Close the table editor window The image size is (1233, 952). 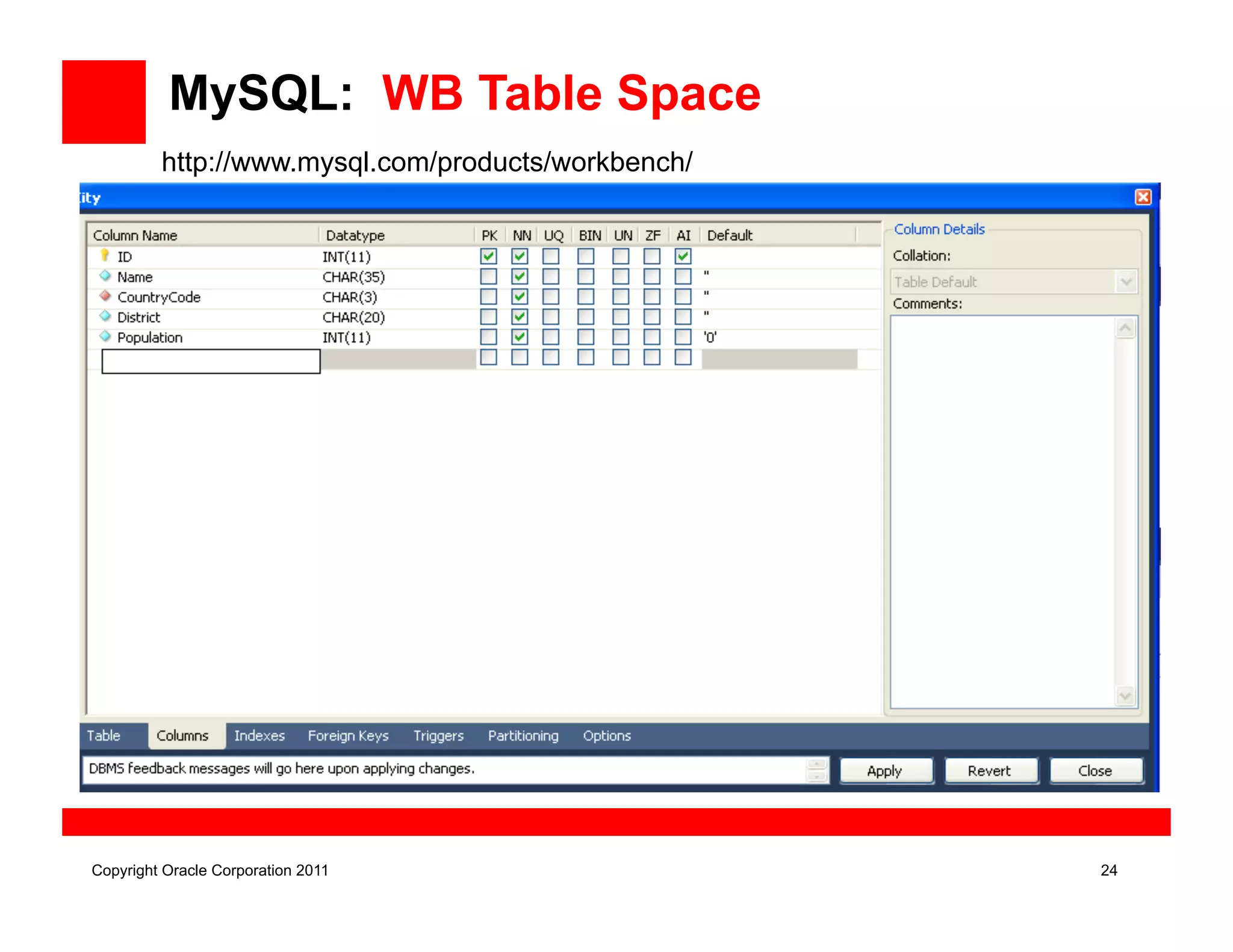(x=1143, y=197)
